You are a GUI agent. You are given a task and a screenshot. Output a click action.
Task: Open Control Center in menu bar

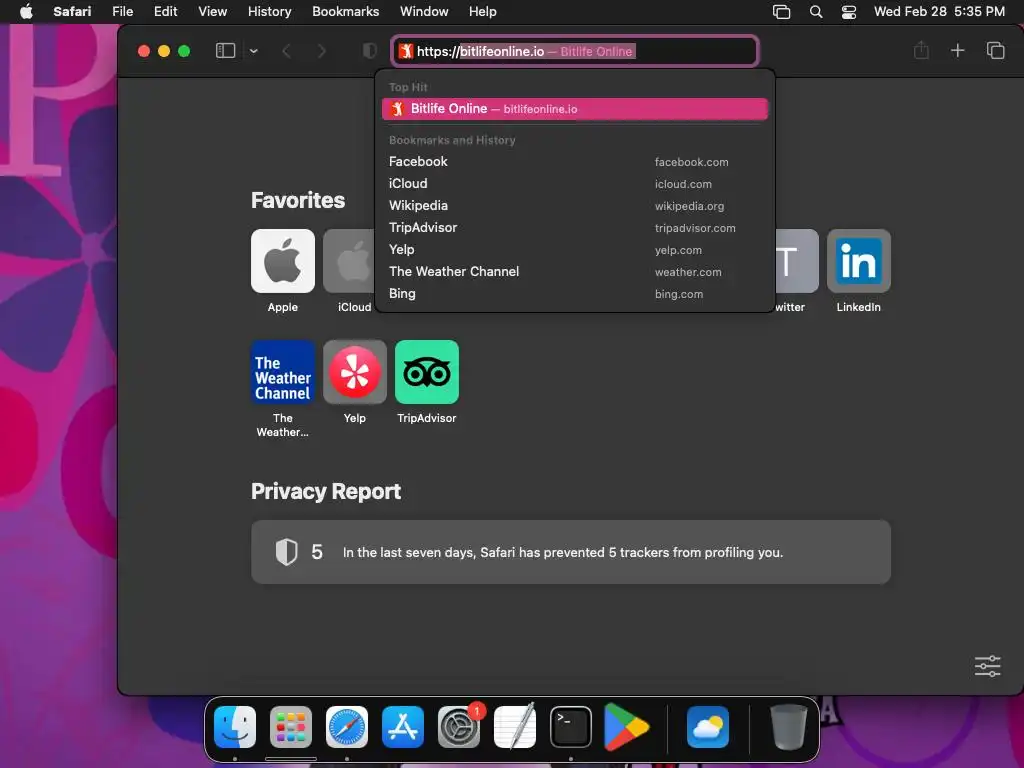[849, 12]
